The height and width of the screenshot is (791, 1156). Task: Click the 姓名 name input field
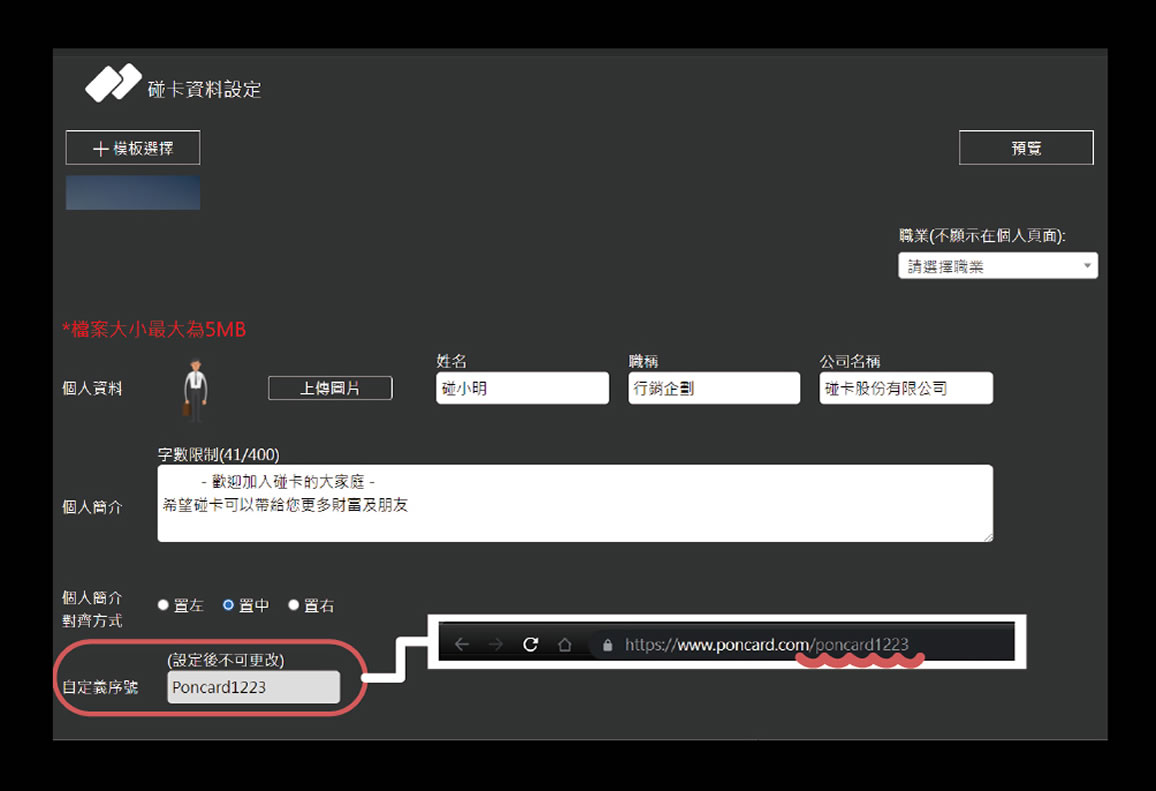coord(522,388)
